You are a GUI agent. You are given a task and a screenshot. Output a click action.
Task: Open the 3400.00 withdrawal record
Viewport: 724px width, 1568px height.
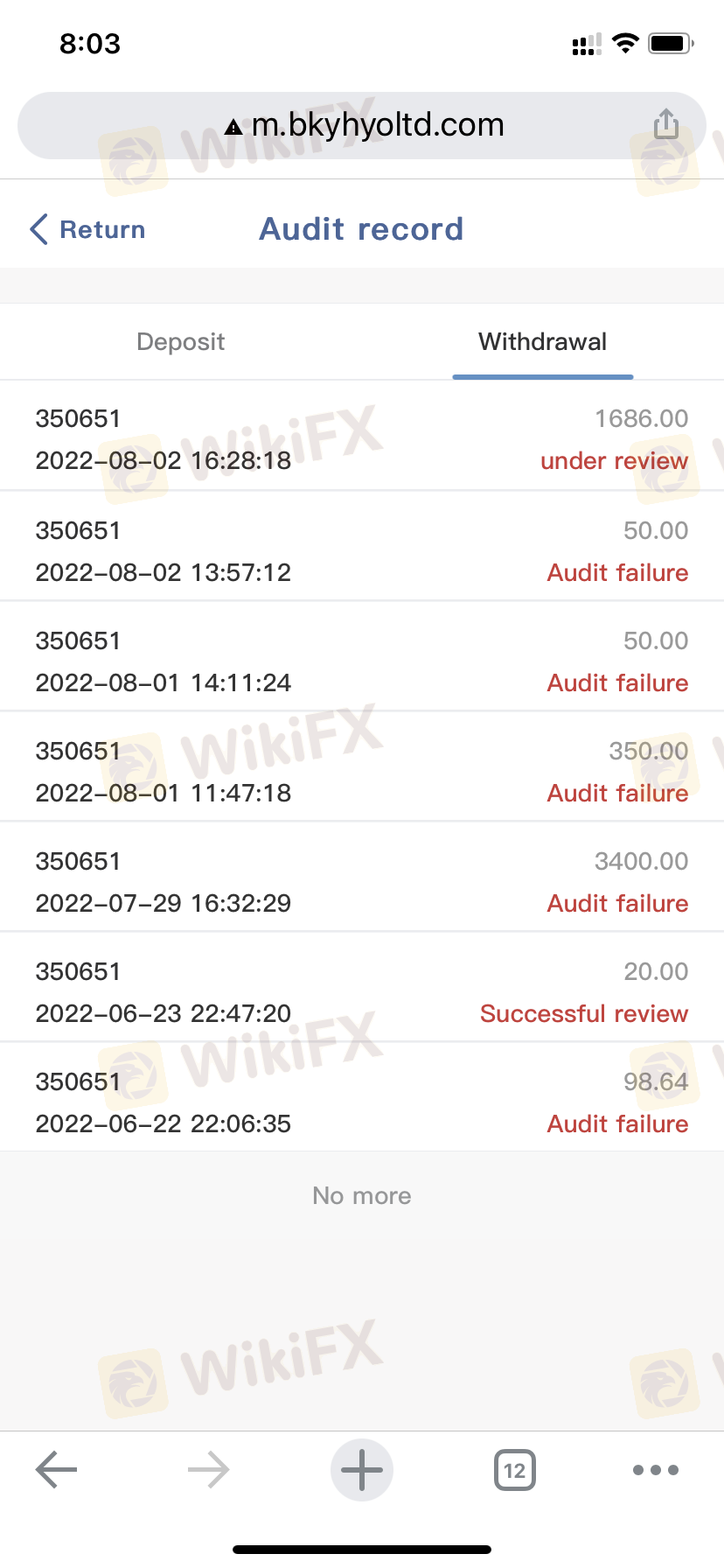point(362,882)
